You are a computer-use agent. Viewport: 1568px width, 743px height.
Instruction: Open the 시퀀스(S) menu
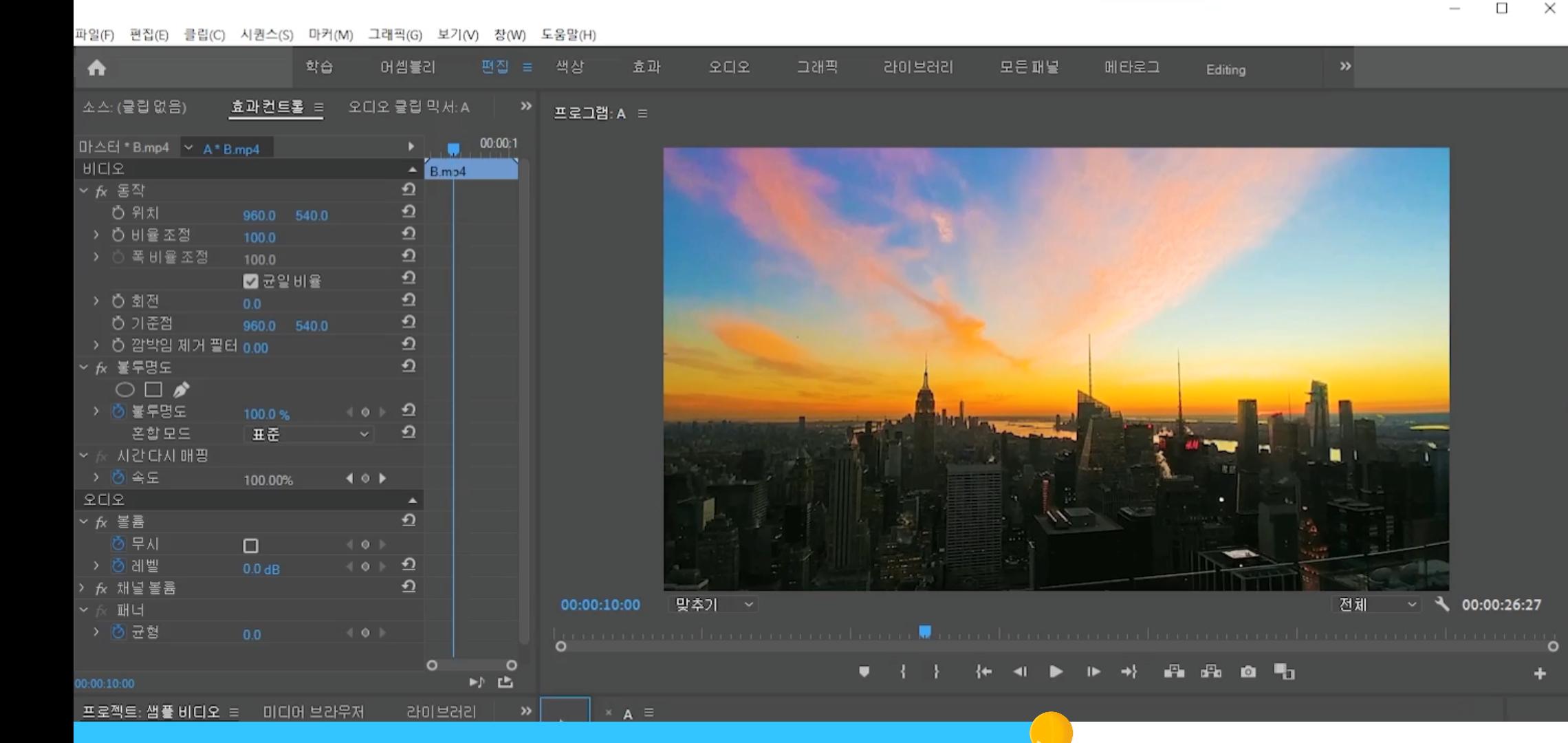coord(267,34)
